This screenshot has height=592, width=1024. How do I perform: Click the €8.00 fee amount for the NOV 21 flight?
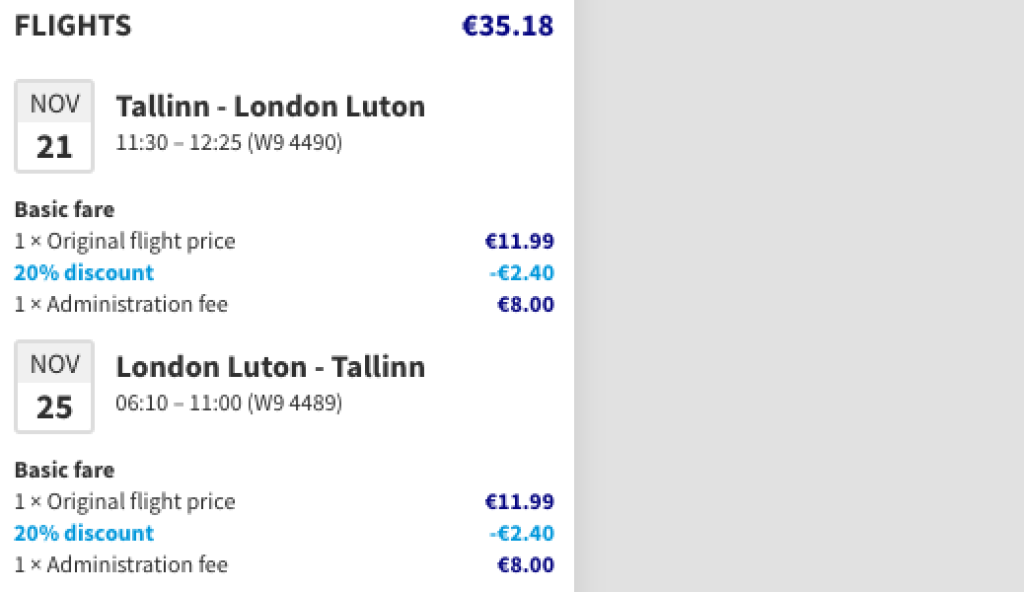pyautogui.click(x=525, y=304)
